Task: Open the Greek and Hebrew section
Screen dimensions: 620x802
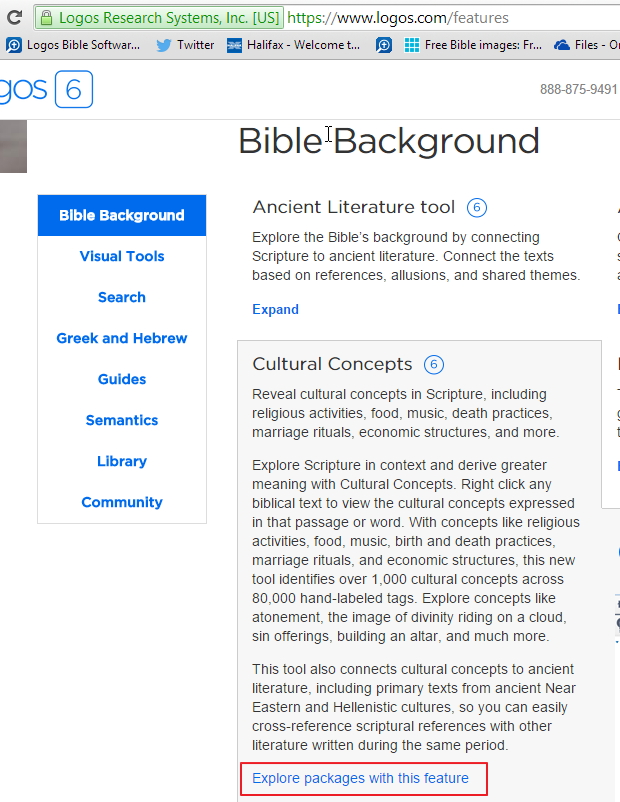Action: click(122, 338)
